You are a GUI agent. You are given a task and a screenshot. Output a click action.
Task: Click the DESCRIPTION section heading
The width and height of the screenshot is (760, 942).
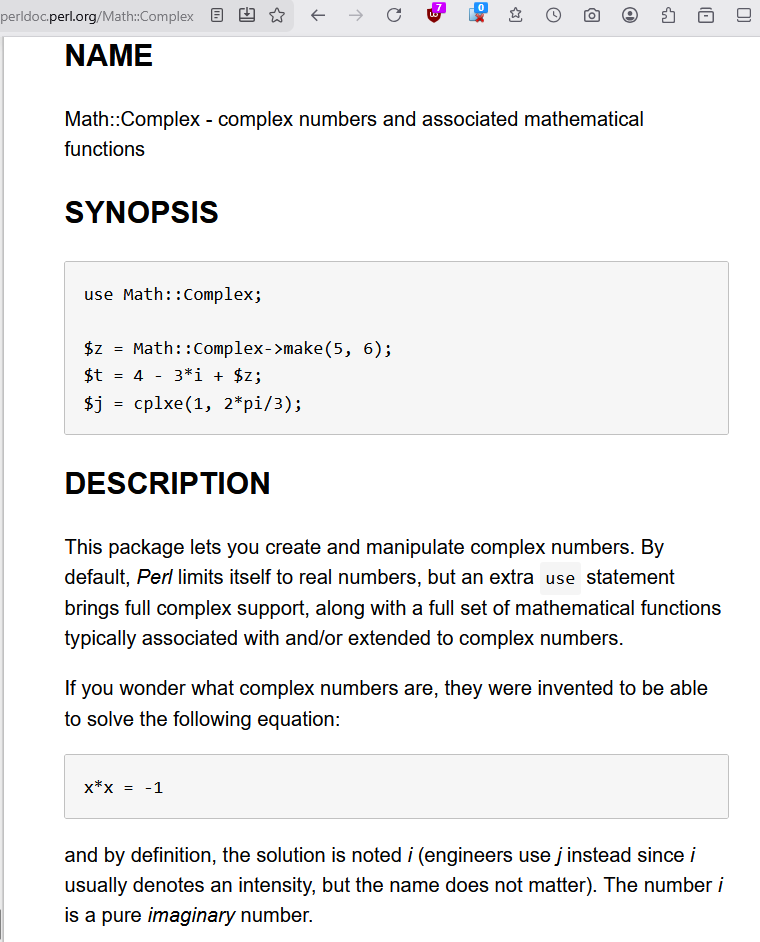[x=167, y=483]
